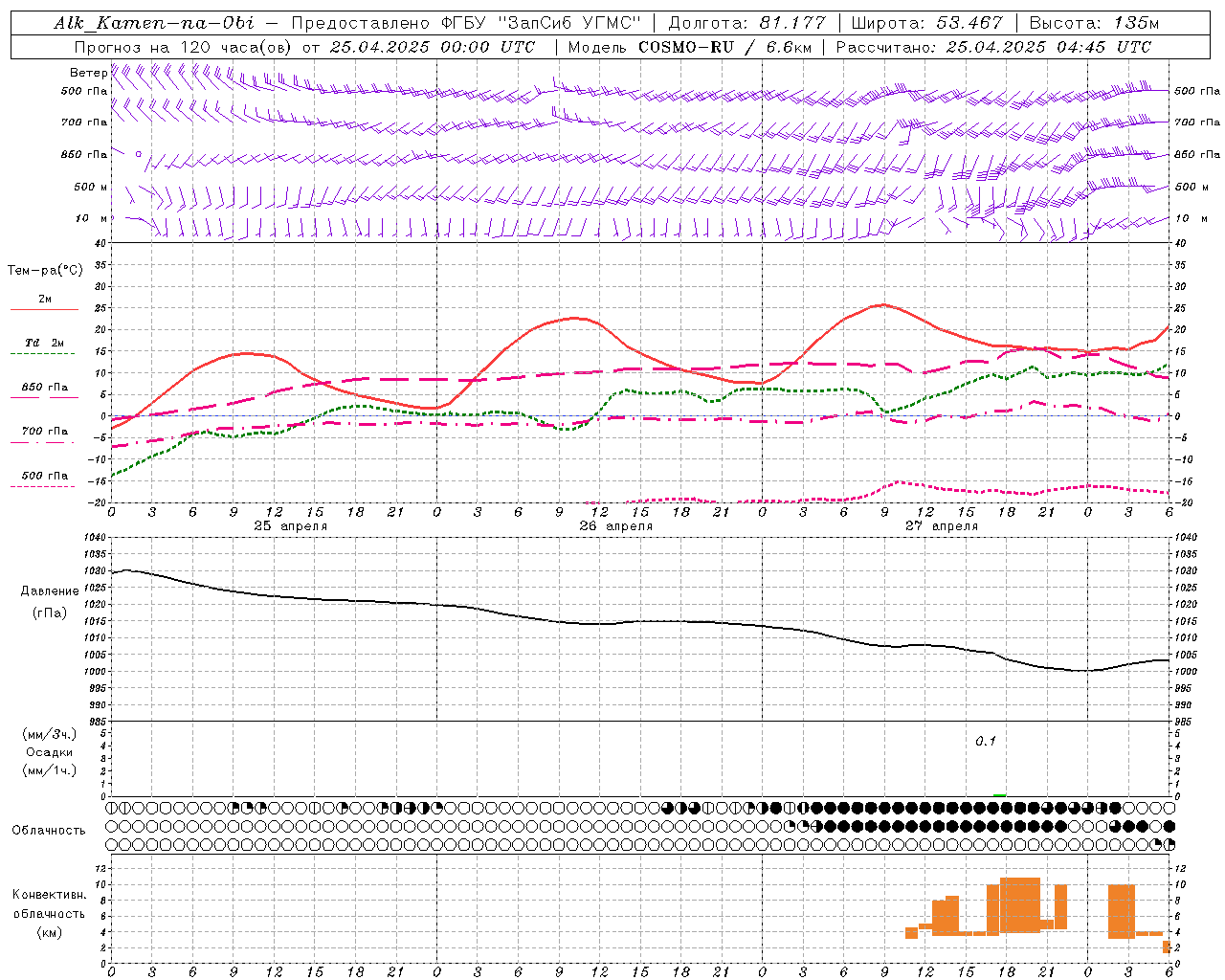The width and height of the screenshot is (1225, 980).
Task: Click the elevation label Высота: 135м
Action: coord(1094,23)
